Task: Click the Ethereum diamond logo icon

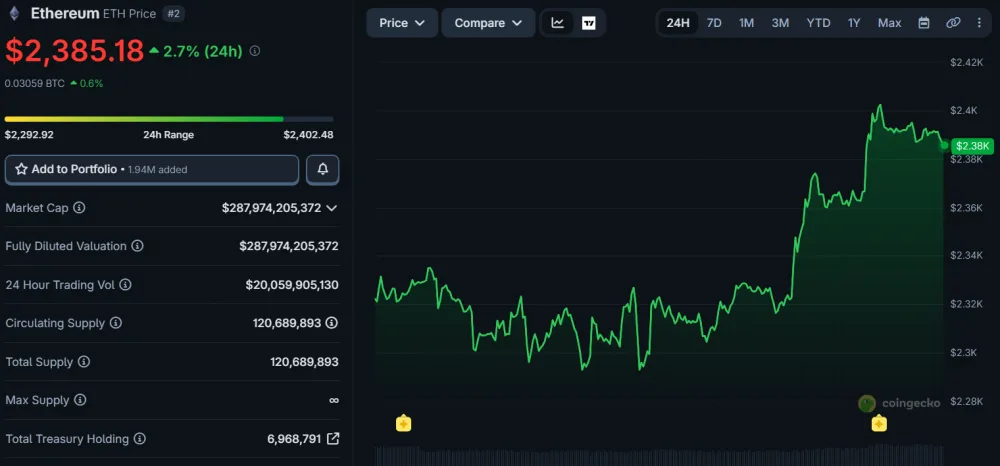Action: coord(14,13)
